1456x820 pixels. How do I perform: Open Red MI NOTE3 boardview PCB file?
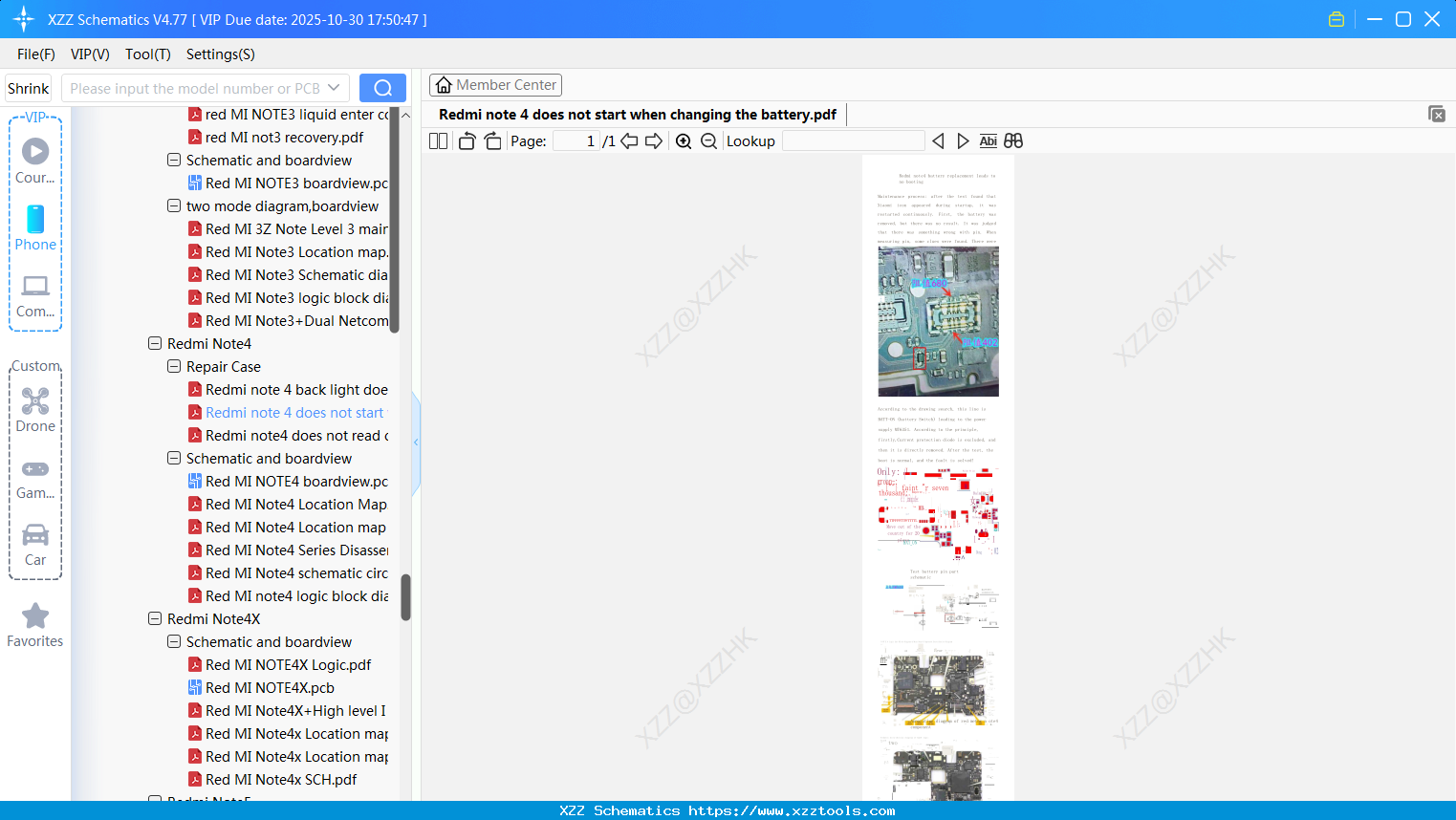coord(288,183)
